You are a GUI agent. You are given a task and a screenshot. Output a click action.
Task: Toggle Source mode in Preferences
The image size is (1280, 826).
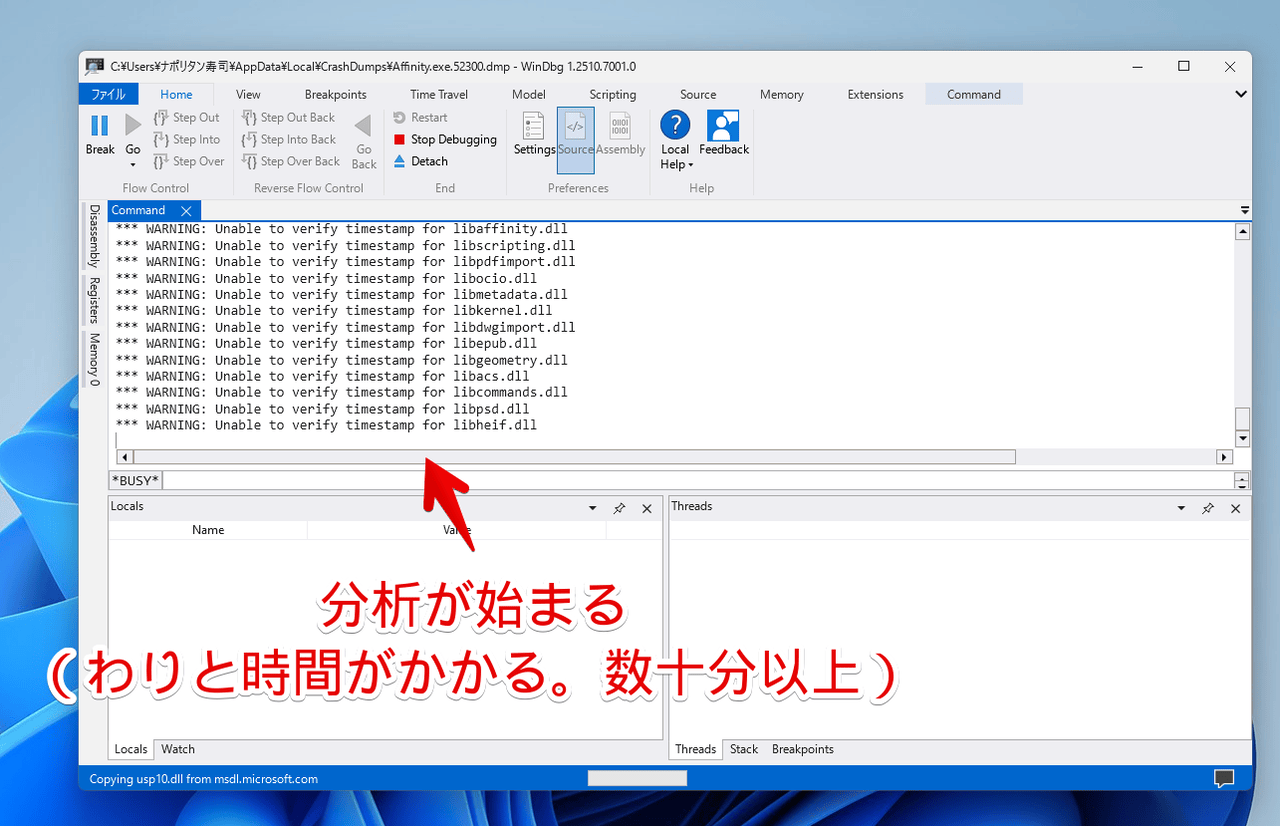point(575,127)
